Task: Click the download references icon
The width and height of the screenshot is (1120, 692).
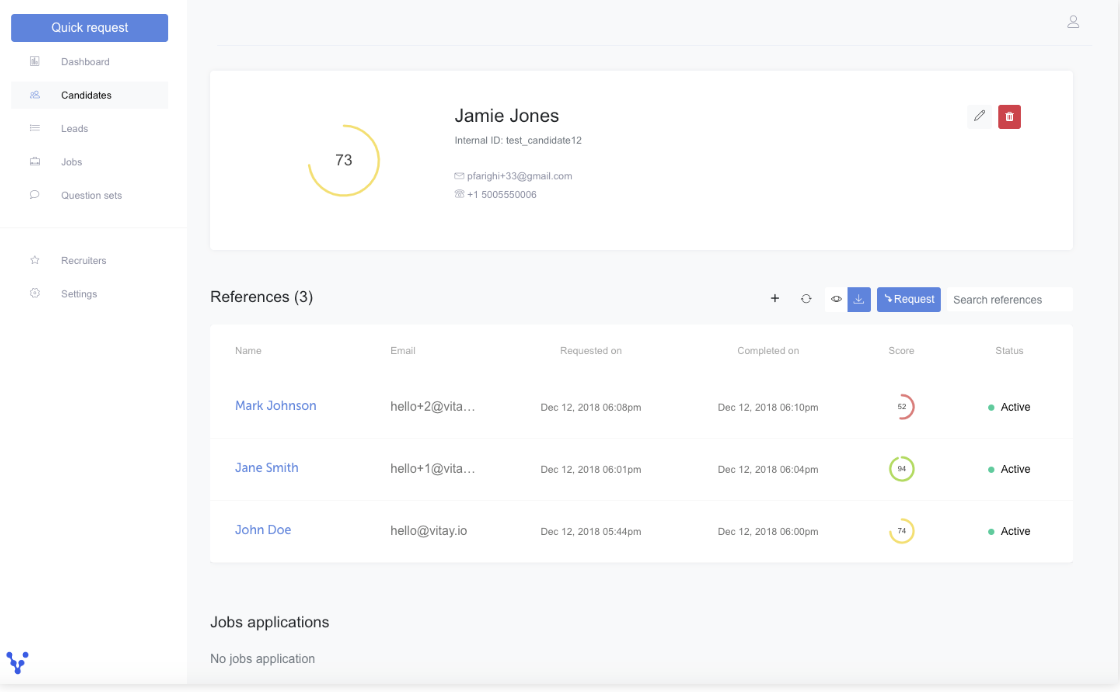Action: pyautogui.click(x=859, y=299)
